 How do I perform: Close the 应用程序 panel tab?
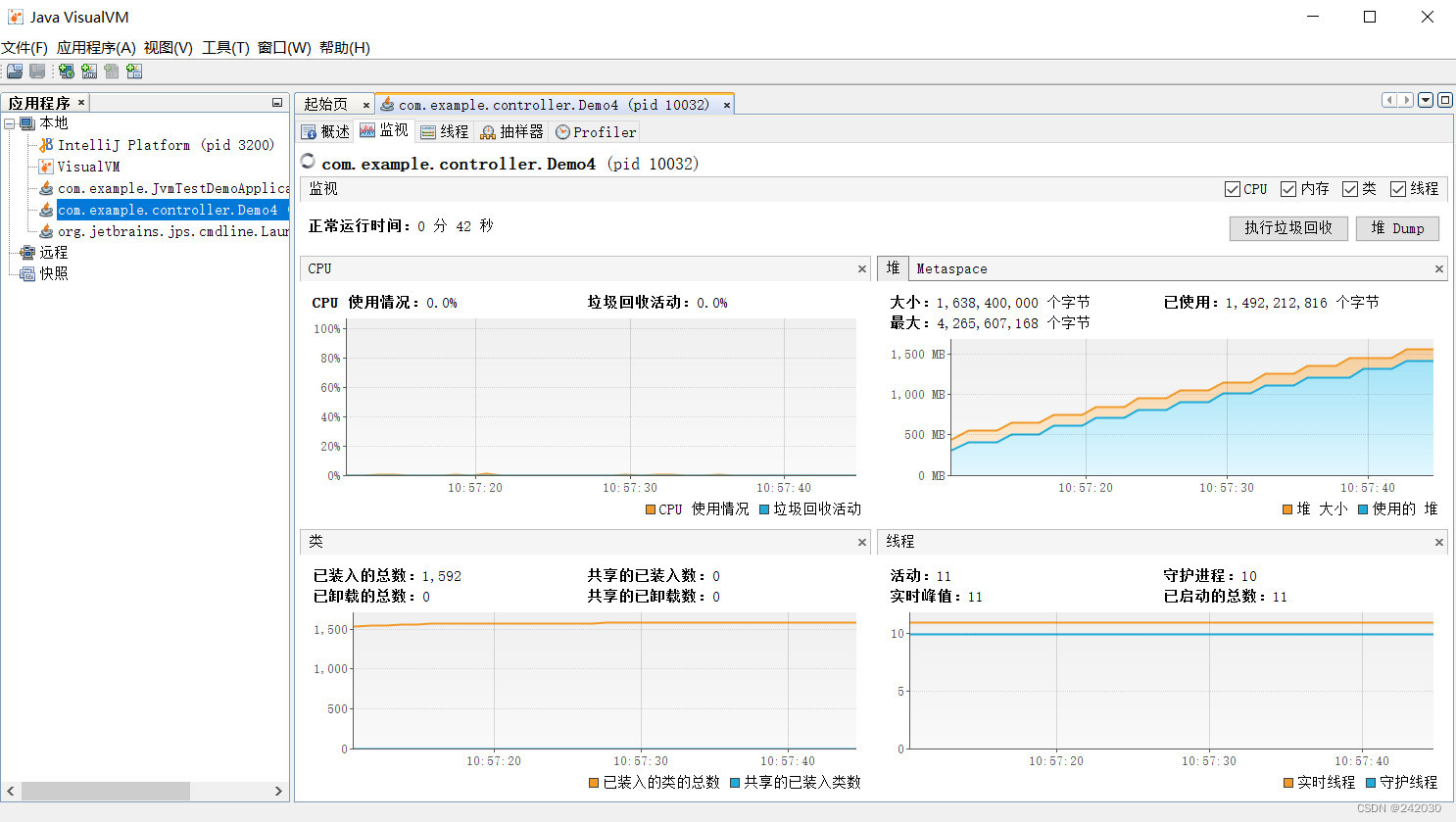[x=81, y=103]
